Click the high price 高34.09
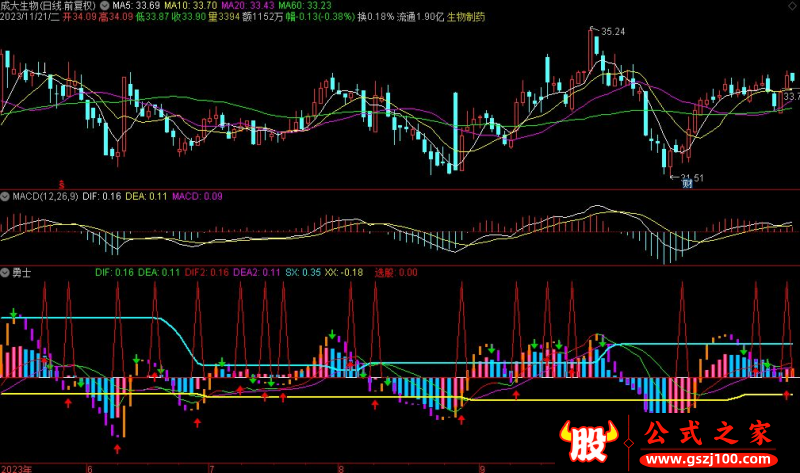The image size is (800, 473). [x=116, y=17]
